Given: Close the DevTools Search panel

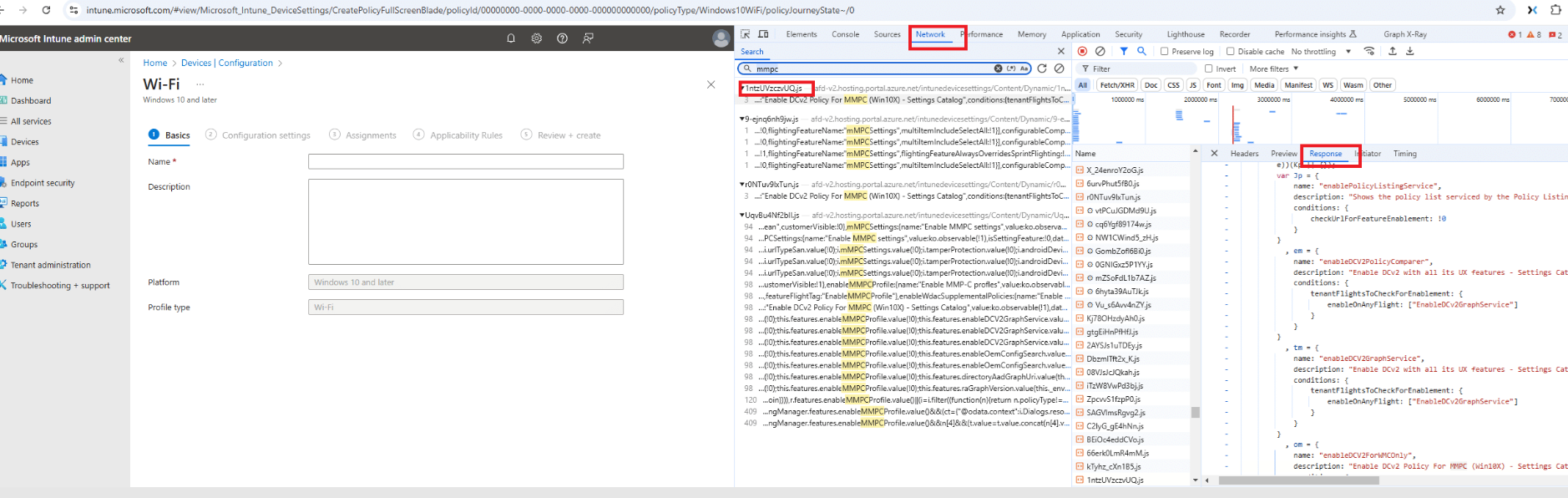Looking at the screenshot, I should (1061, 52).
